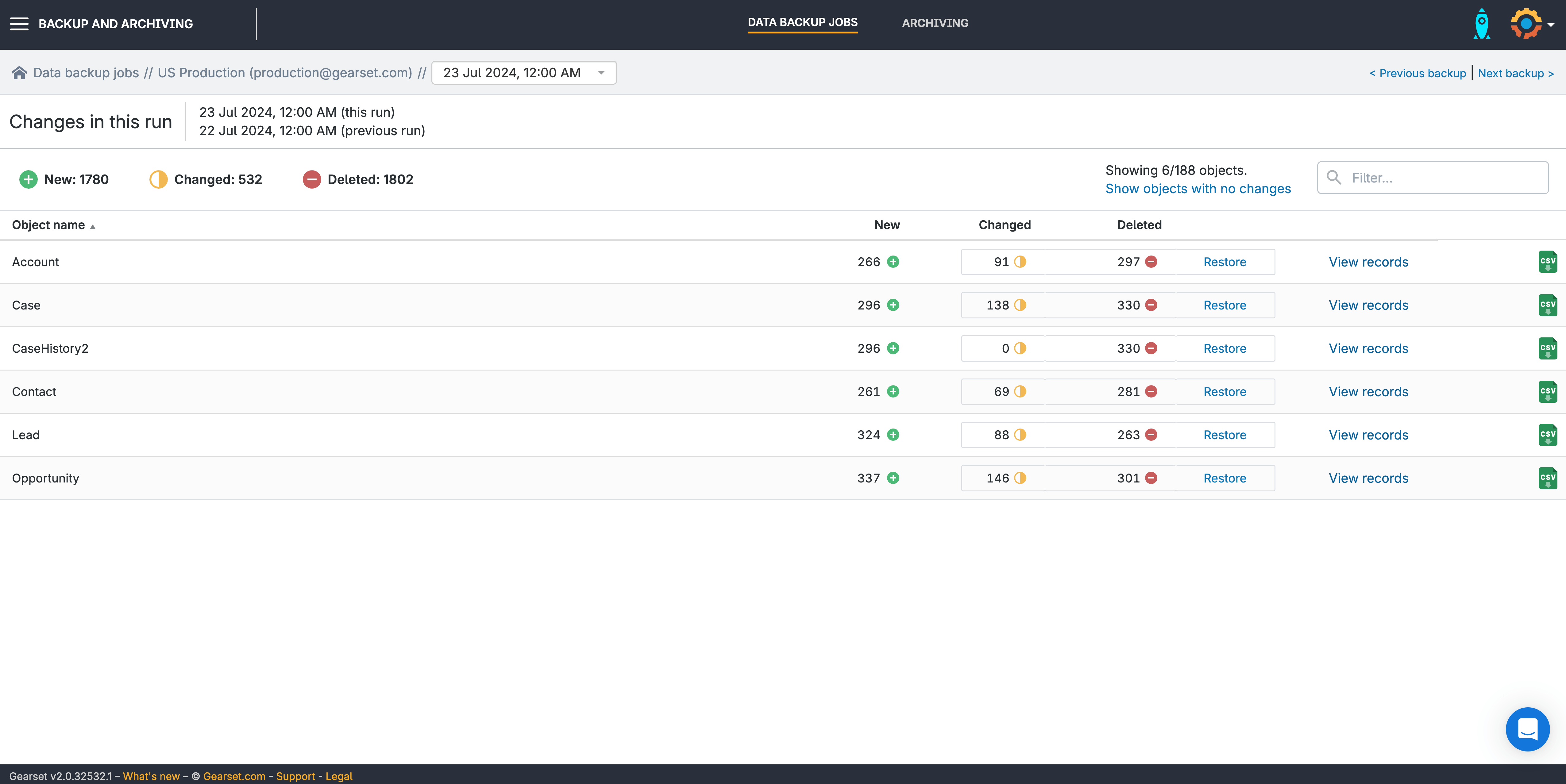The height and width of the screenshot is (784, 1566).
Task: Download CSV for Lead object
Action: (x=1547, y=435)
